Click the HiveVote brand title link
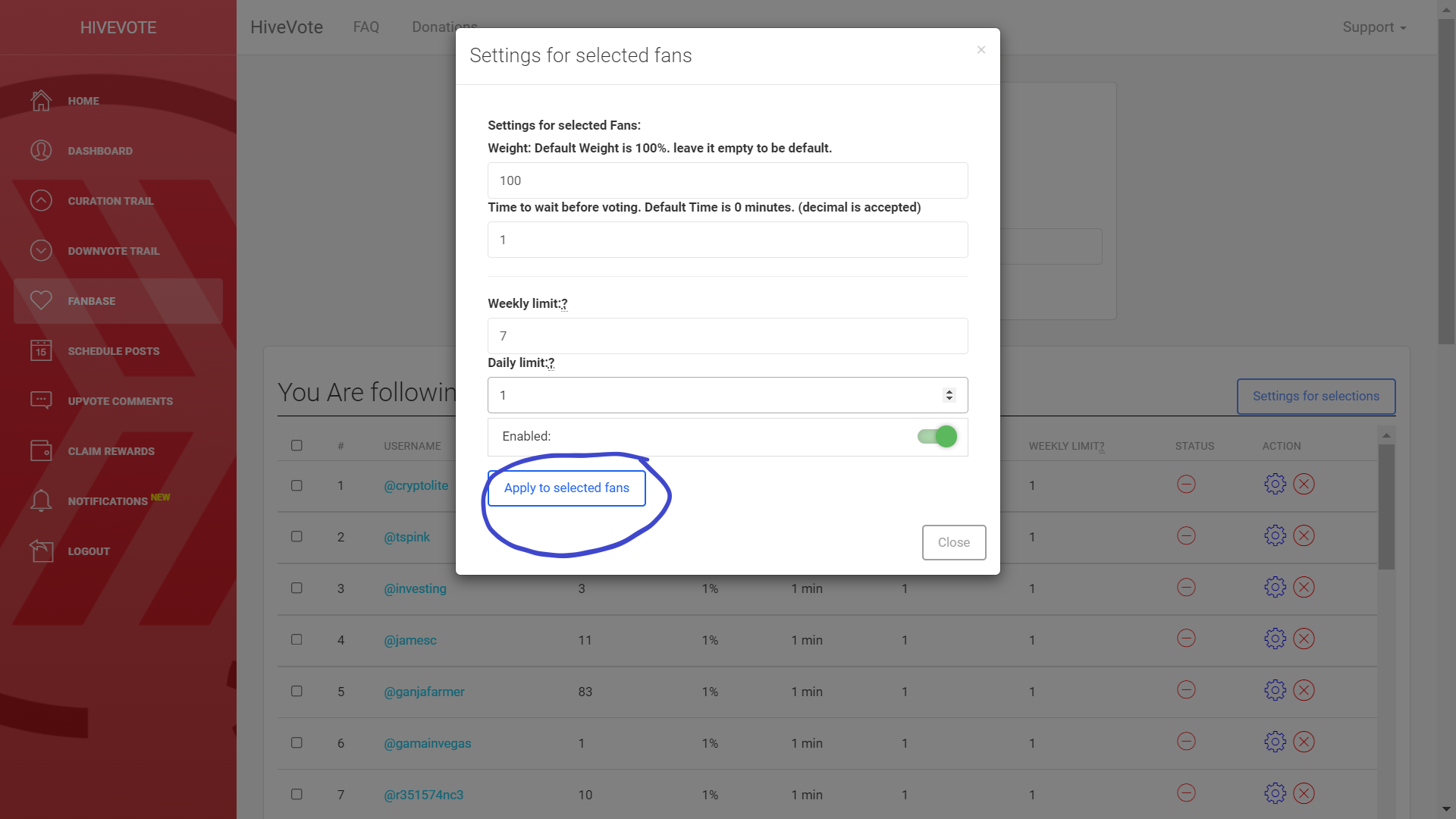This screenshot has width=1456, height=819. 287,27
